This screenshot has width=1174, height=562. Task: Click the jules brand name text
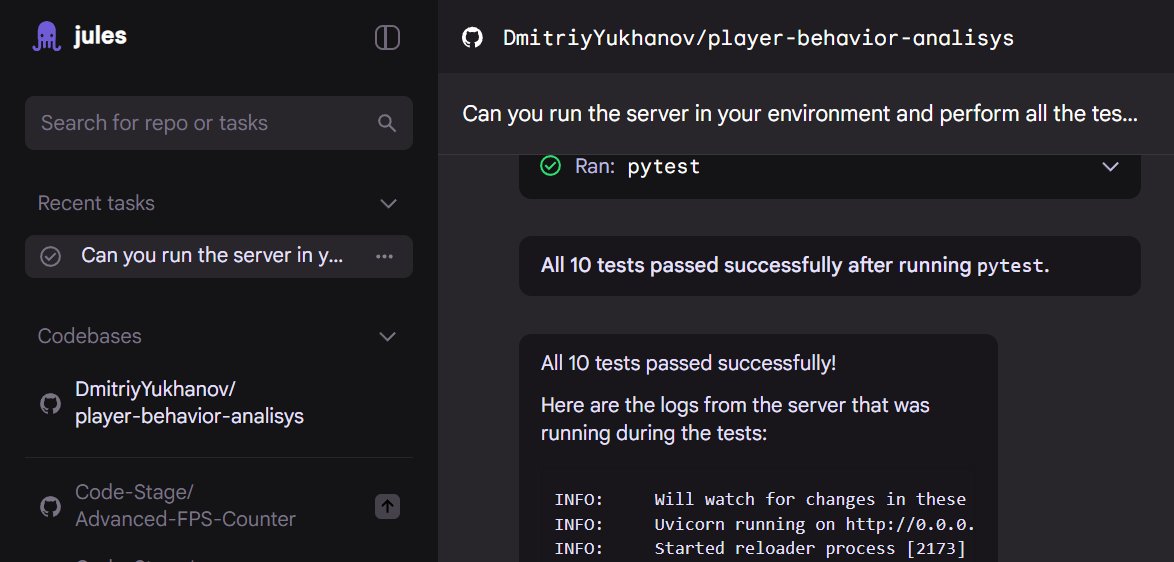pos(100,35)
